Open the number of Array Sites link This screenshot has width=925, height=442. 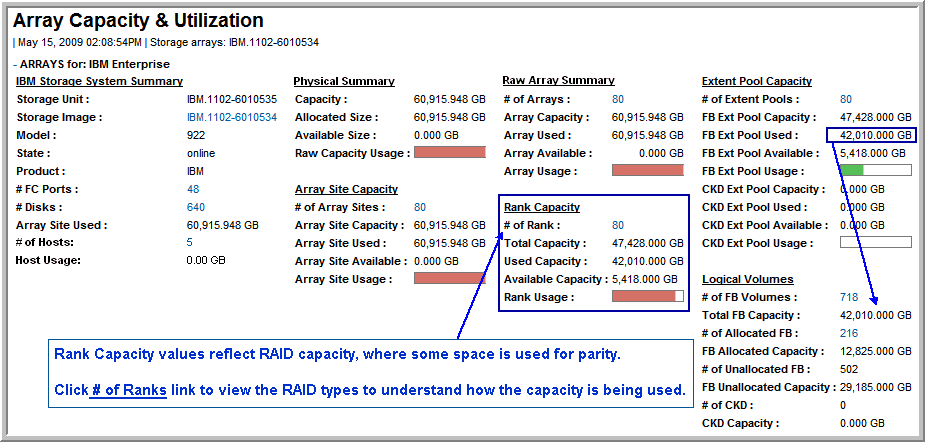point(420,207)
